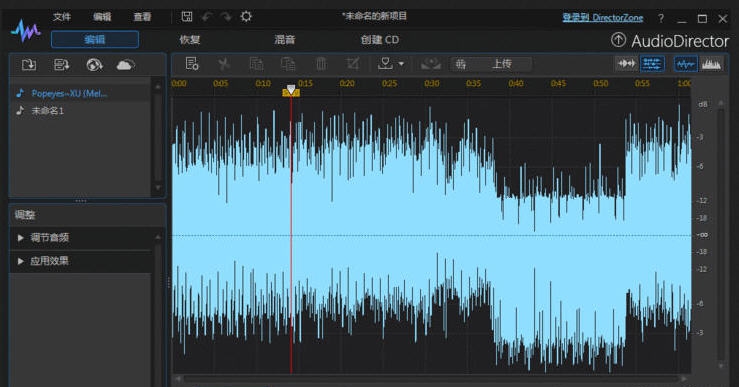Click the horizontal waveform scrollbar
The width and height of the screenshot is (739, 387).
click(431, 379)
